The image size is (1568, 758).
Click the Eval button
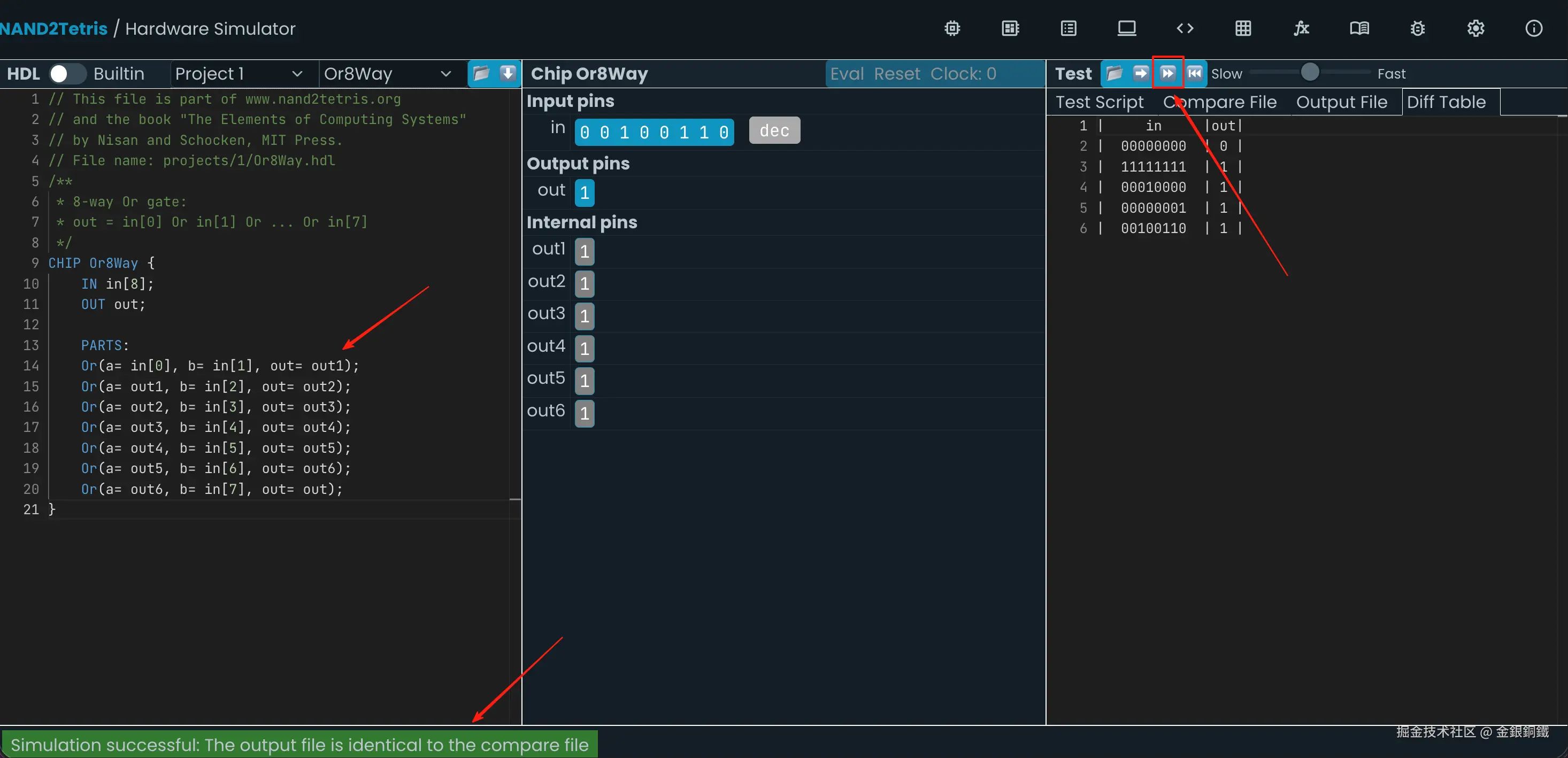pos(847,74)
